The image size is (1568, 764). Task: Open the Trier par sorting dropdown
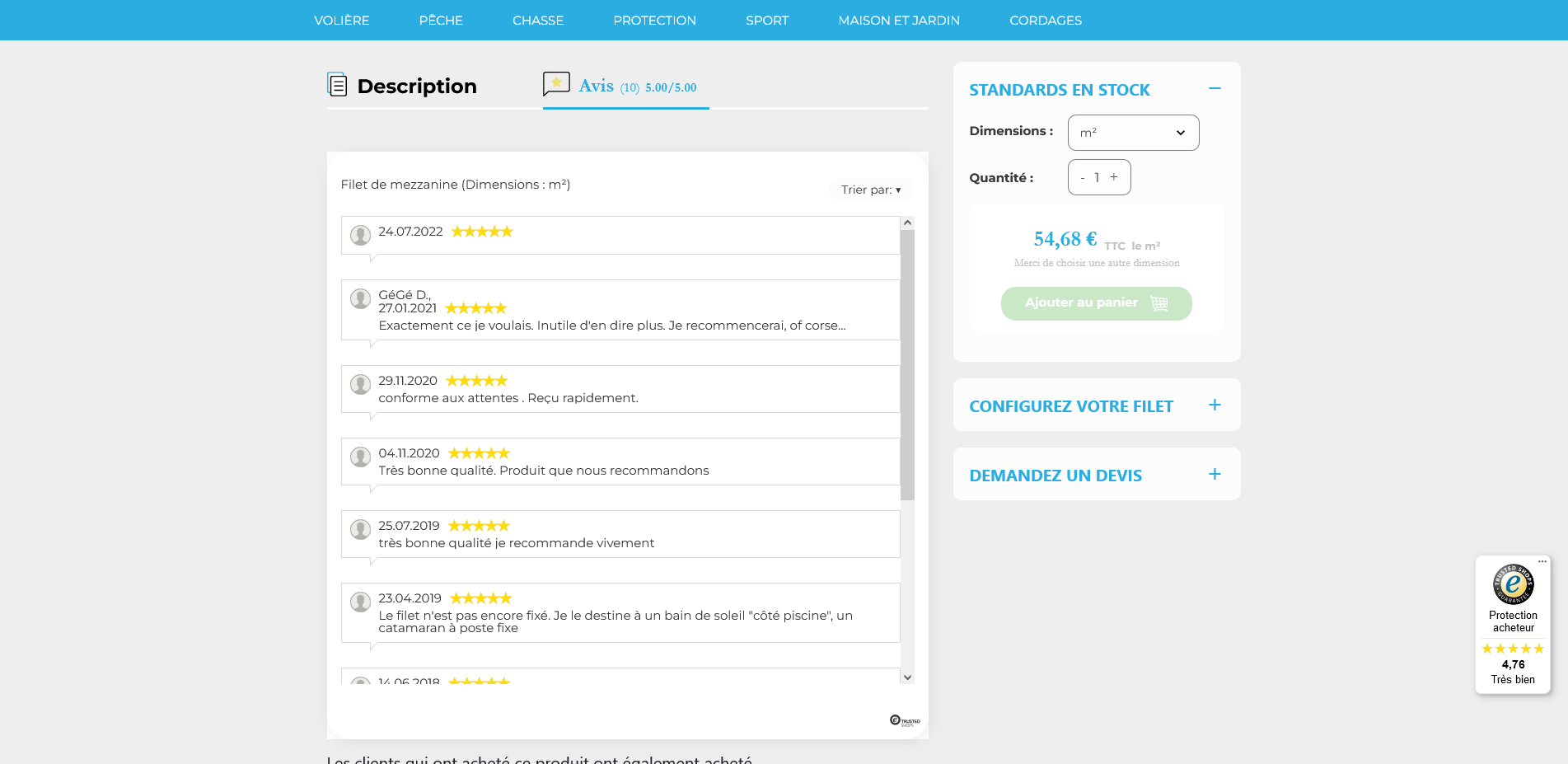pyautogui.click(x=870, y=190)
